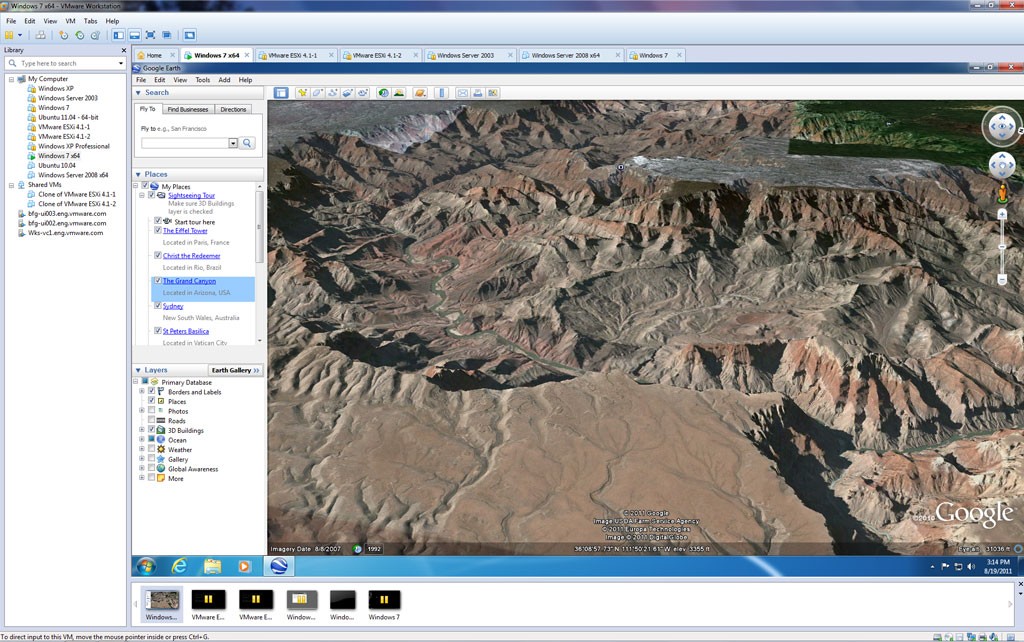Screen dimensions: 1024x642
Task: Collapse the Shared VMs tree node
Action: pyautogui.click(x=11, y=185)
